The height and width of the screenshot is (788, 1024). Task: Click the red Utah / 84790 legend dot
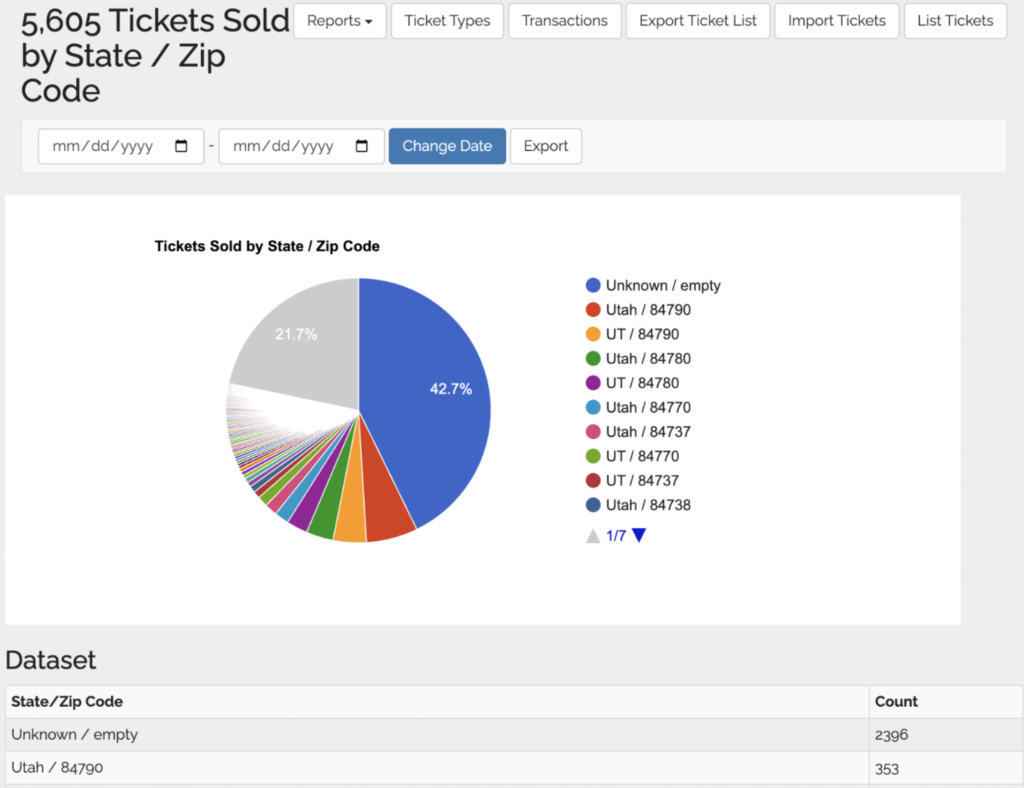click(x=593, y=310)
